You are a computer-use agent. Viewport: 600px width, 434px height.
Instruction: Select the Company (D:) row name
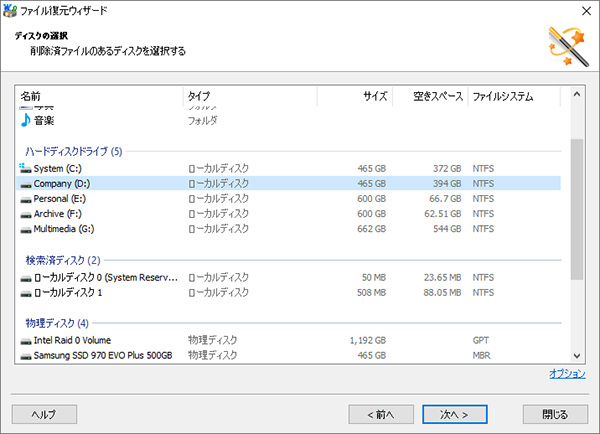pos(62,184)
